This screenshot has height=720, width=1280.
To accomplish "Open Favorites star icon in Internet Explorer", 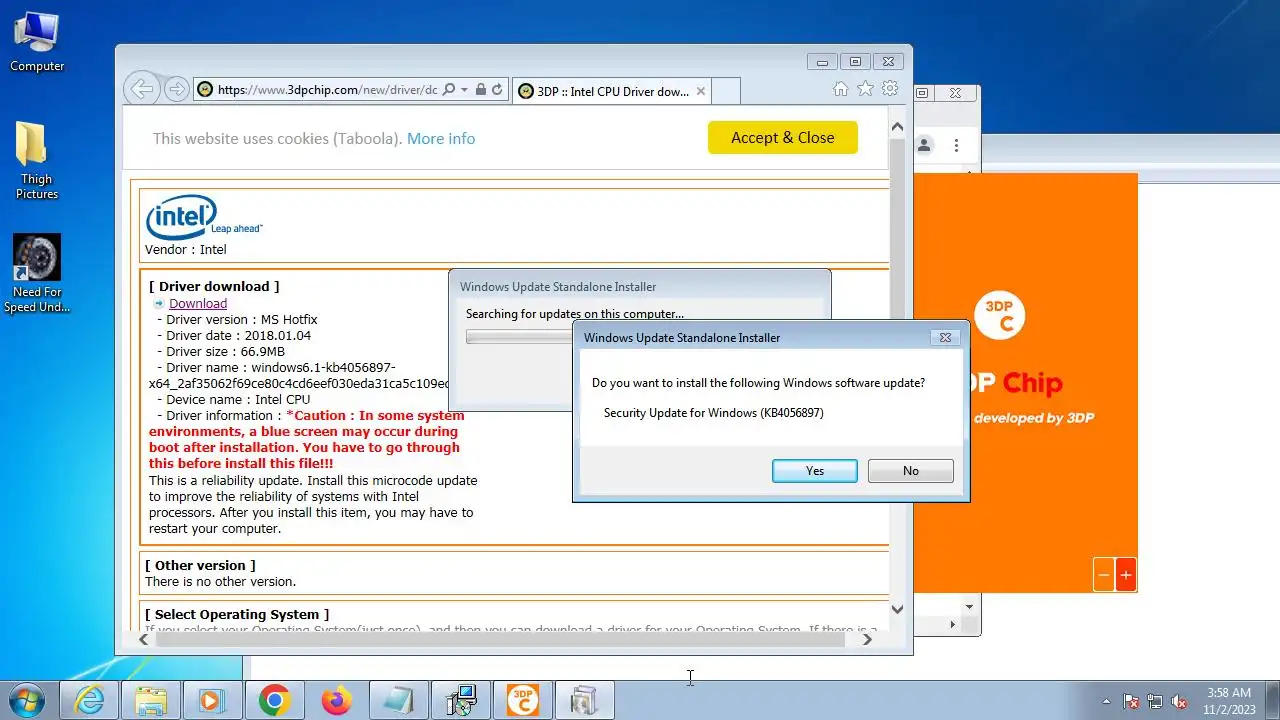I will tap(865, 89).
